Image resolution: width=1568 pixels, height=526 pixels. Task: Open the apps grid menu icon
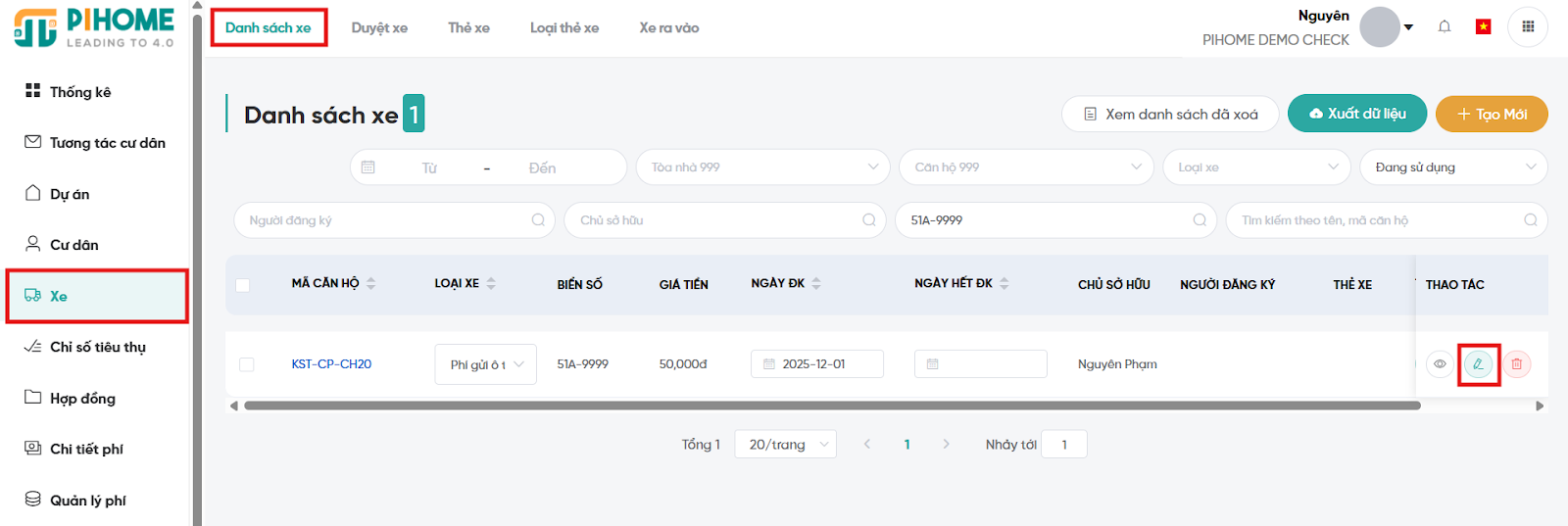click(1527, 27)
